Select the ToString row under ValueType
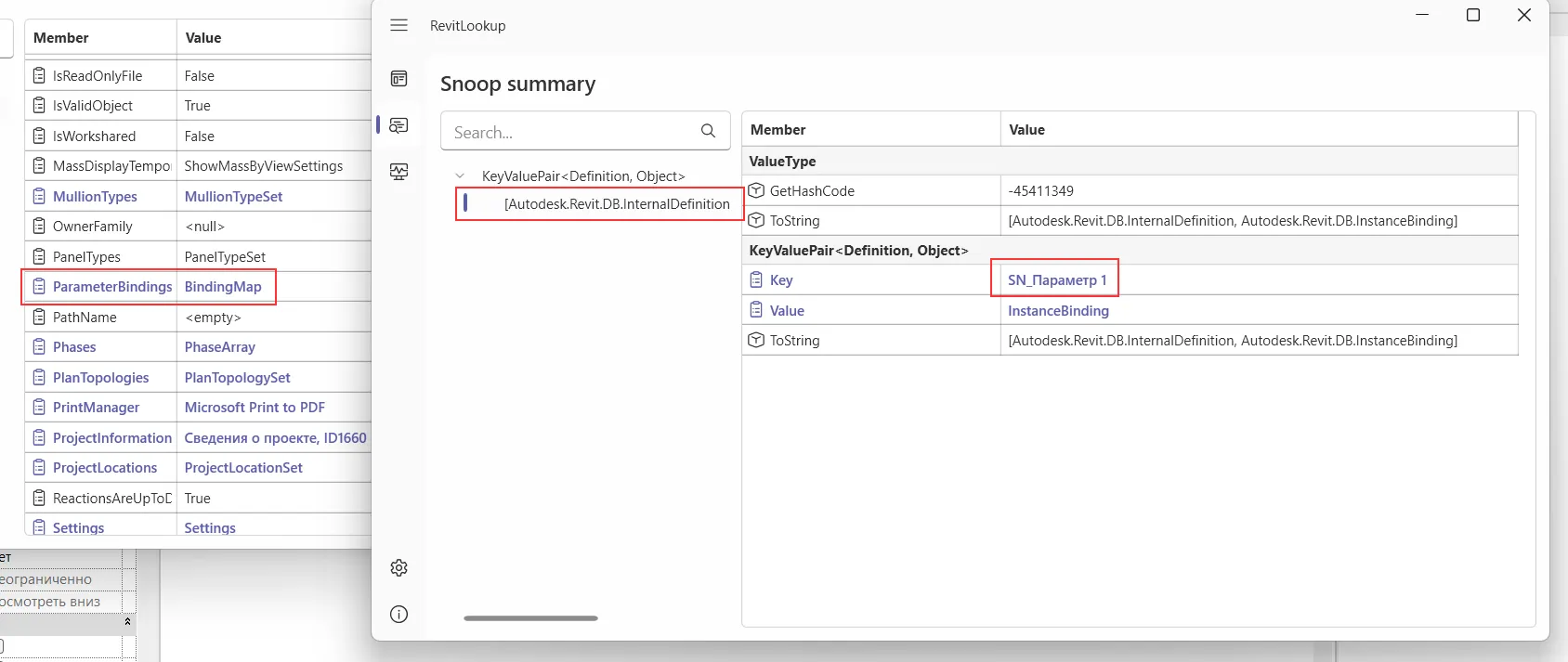 [x=1130, y=220]
